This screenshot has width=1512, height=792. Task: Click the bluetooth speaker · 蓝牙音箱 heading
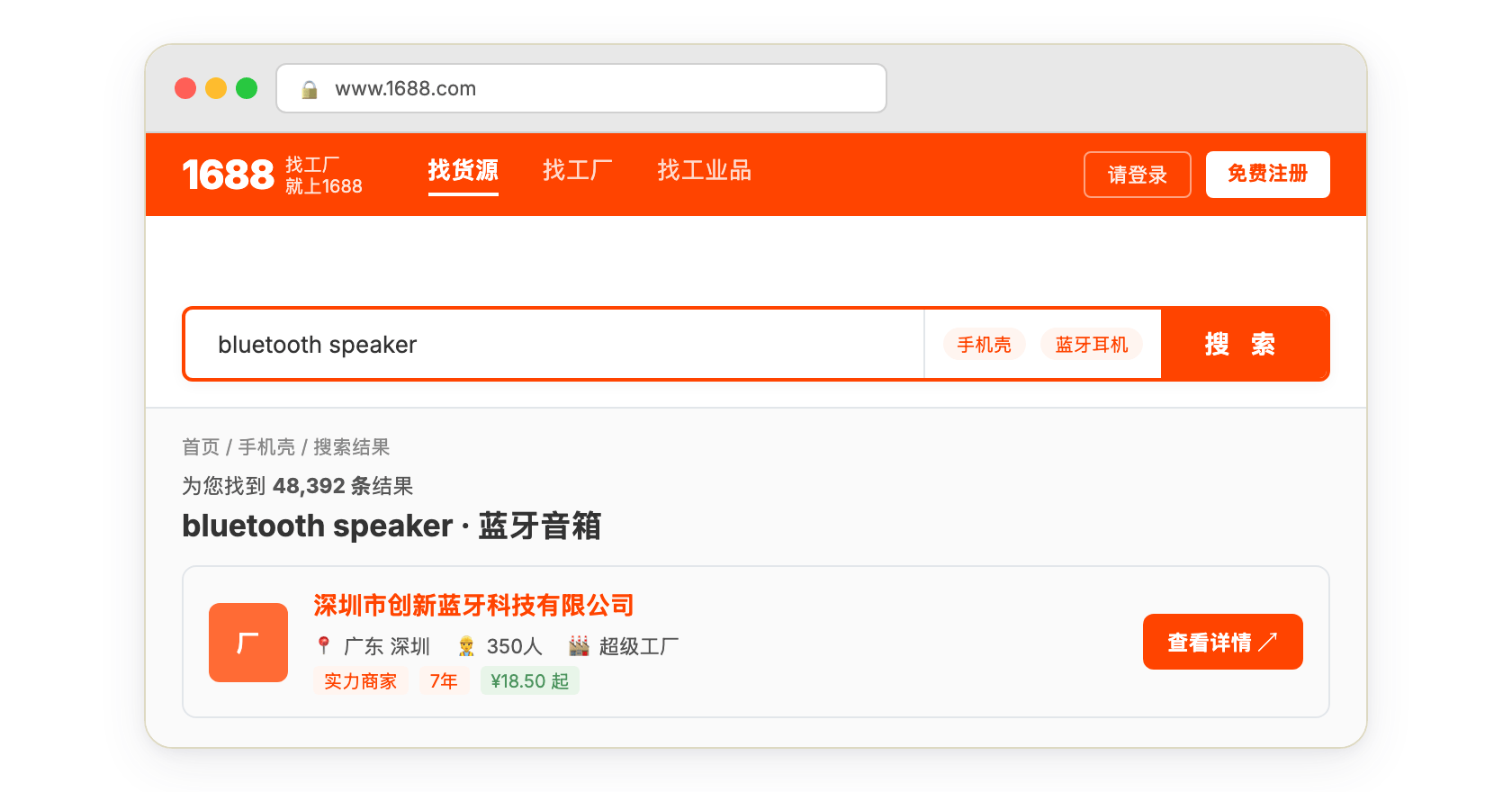391,526
